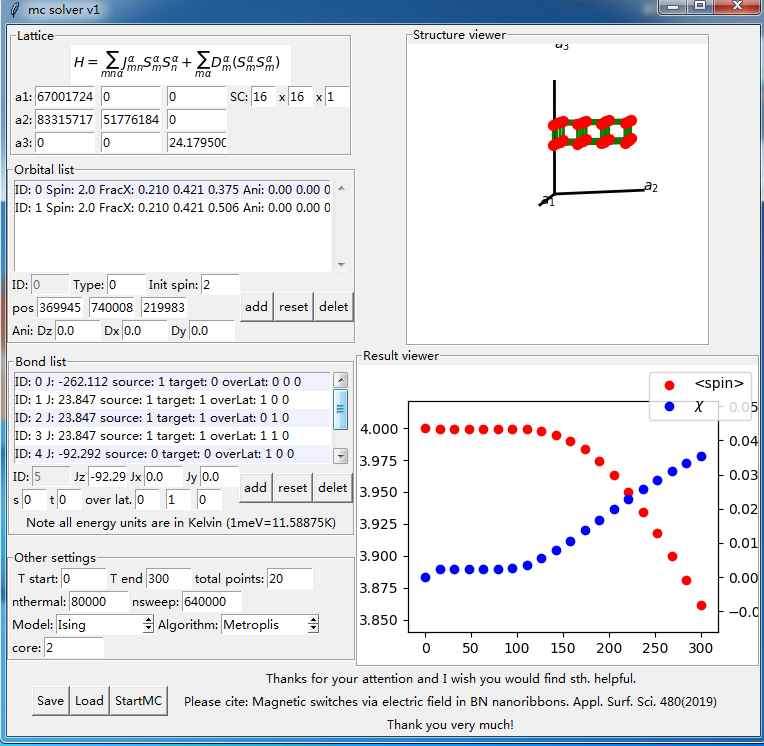Click the Load button
The height and width of the screenshot is (746, 764).
pos(89,700)
